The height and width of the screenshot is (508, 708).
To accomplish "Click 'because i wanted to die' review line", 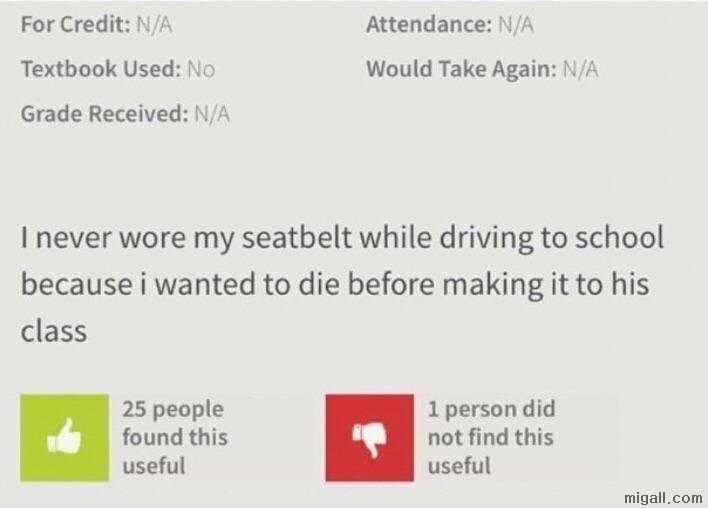I will click(x=180, y=284).
